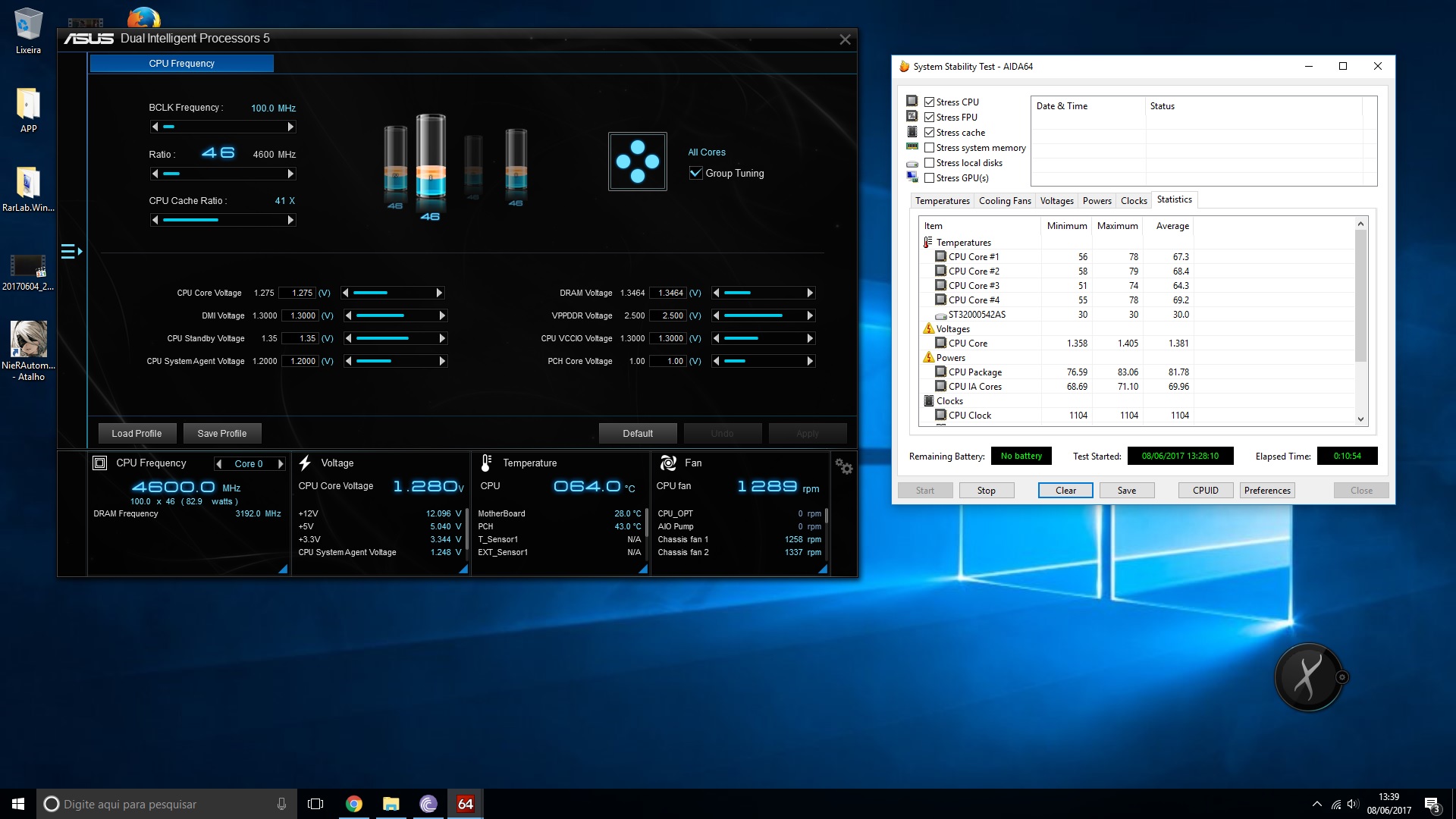Image resolution: width=1456 pixels, height=819 pixels.
Task: Increase the Ratio with right arrow
Action: coord(290,174)
